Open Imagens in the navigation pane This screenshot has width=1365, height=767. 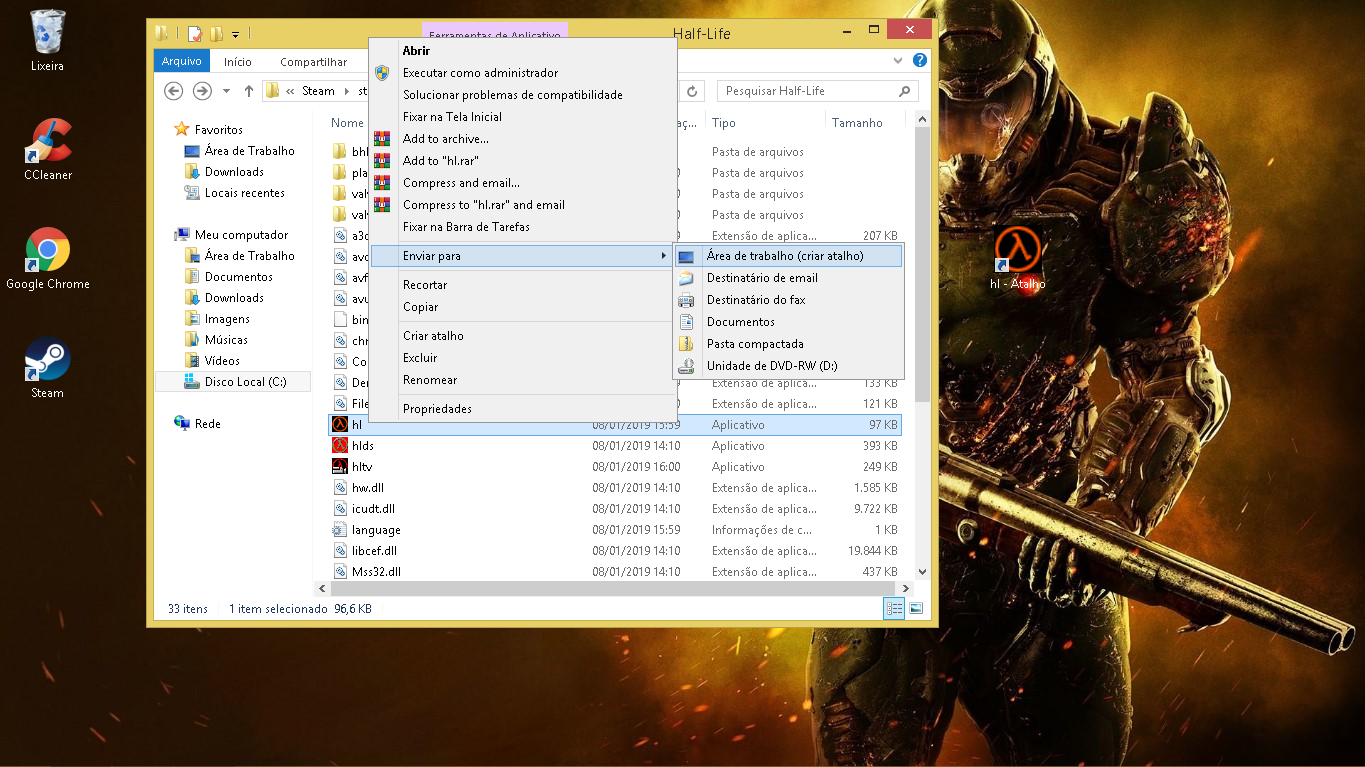(x=218, y=319)
